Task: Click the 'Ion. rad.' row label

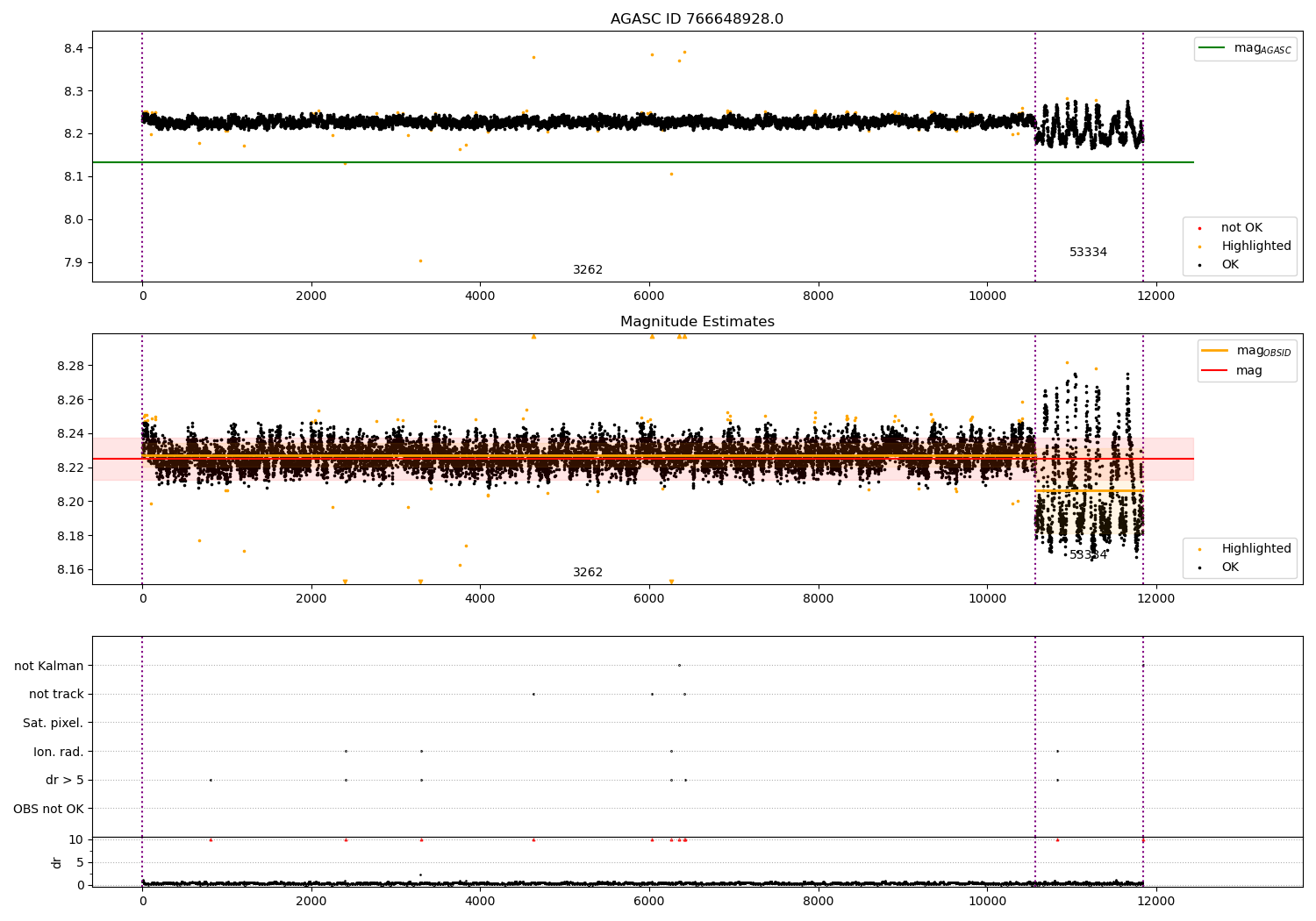Action: (59, 753)
